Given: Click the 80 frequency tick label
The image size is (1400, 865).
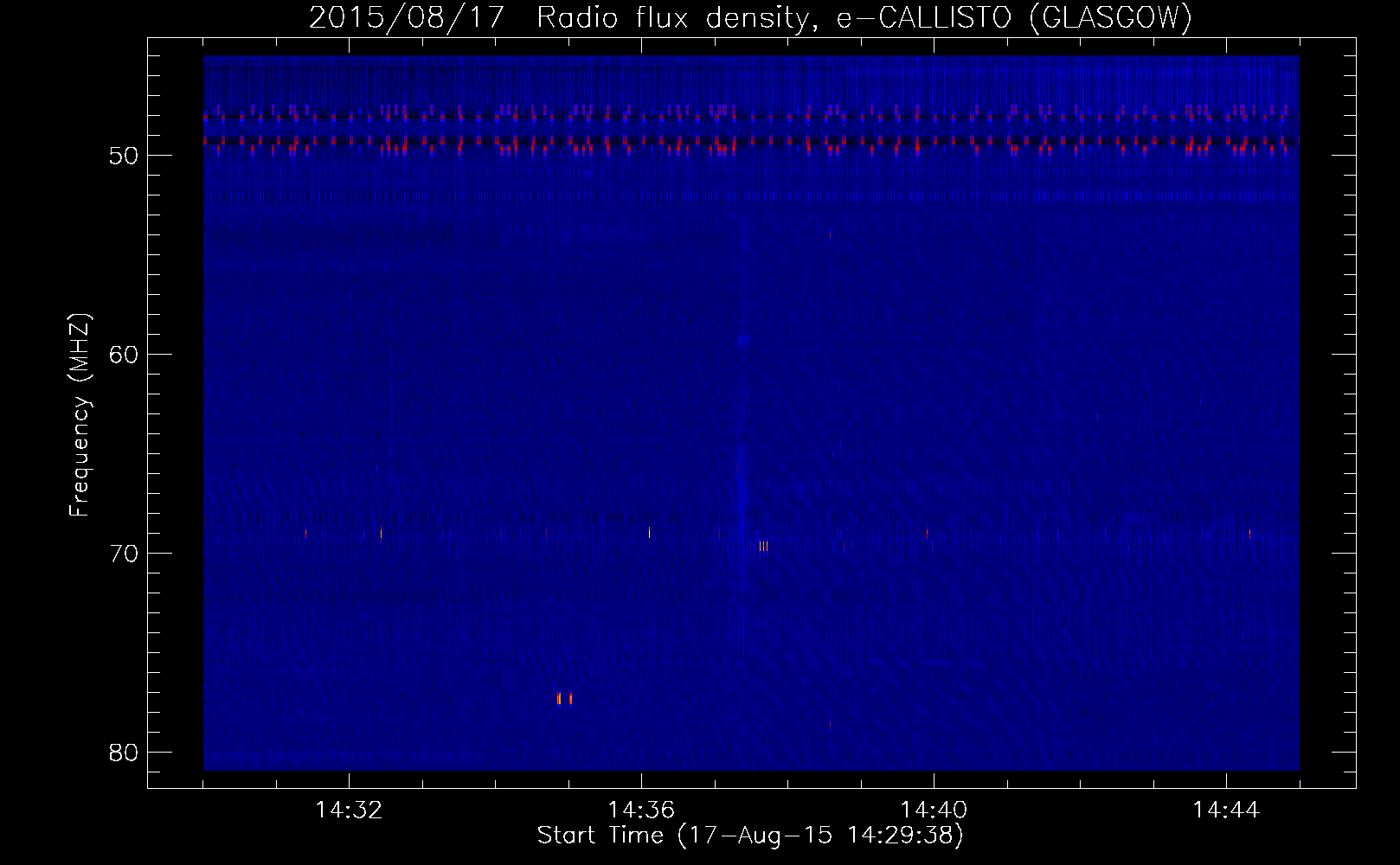Looking at the screenshot, I should [x=125, y=753].
